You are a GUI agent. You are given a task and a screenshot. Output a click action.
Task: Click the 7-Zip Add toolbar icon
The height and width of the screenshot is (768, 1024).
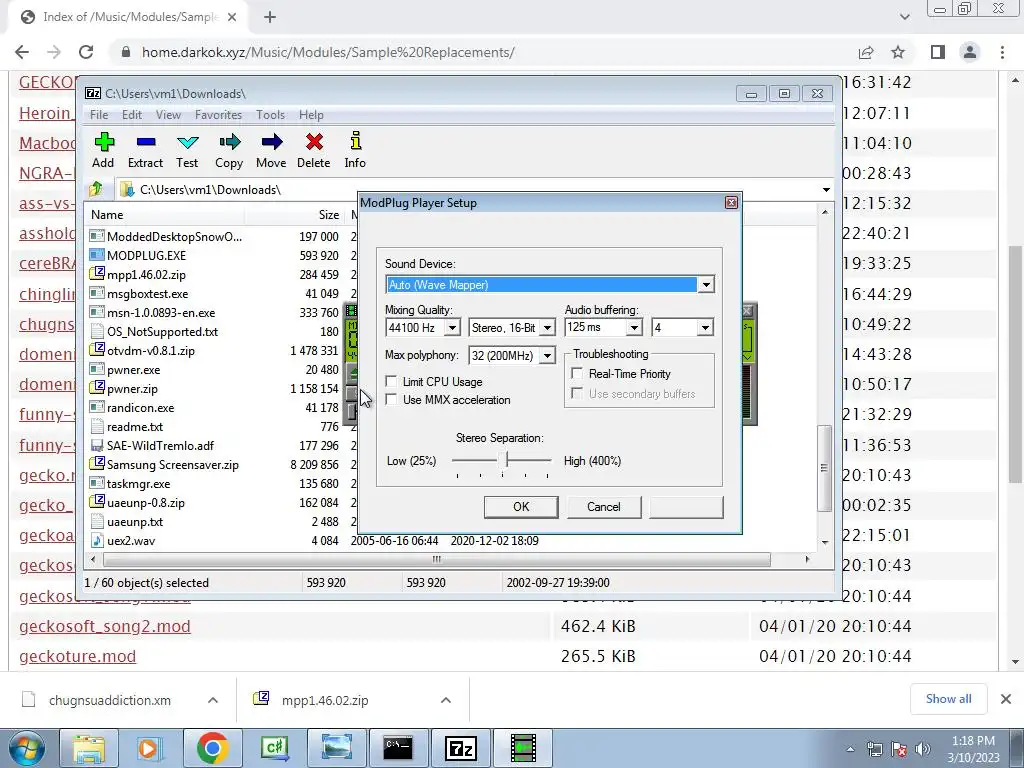tap(103, 150)
